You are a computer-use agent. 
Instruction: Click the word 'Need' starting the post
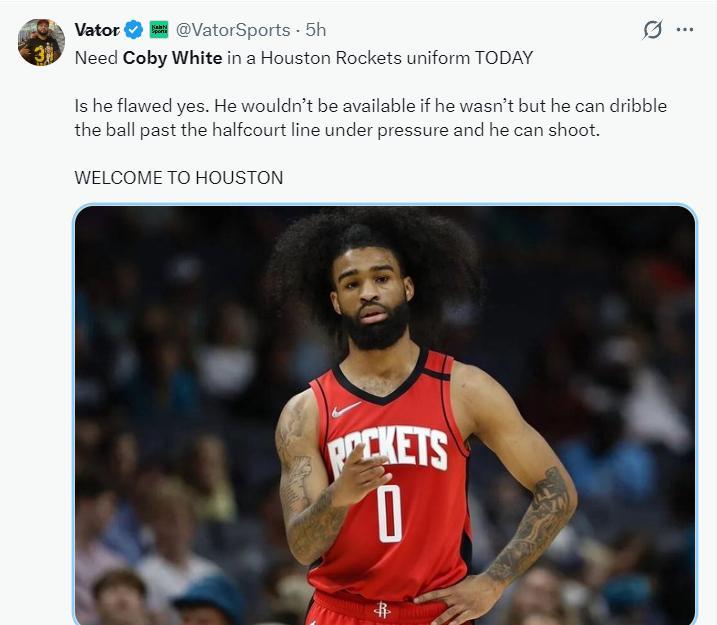(x=96, y=58)
